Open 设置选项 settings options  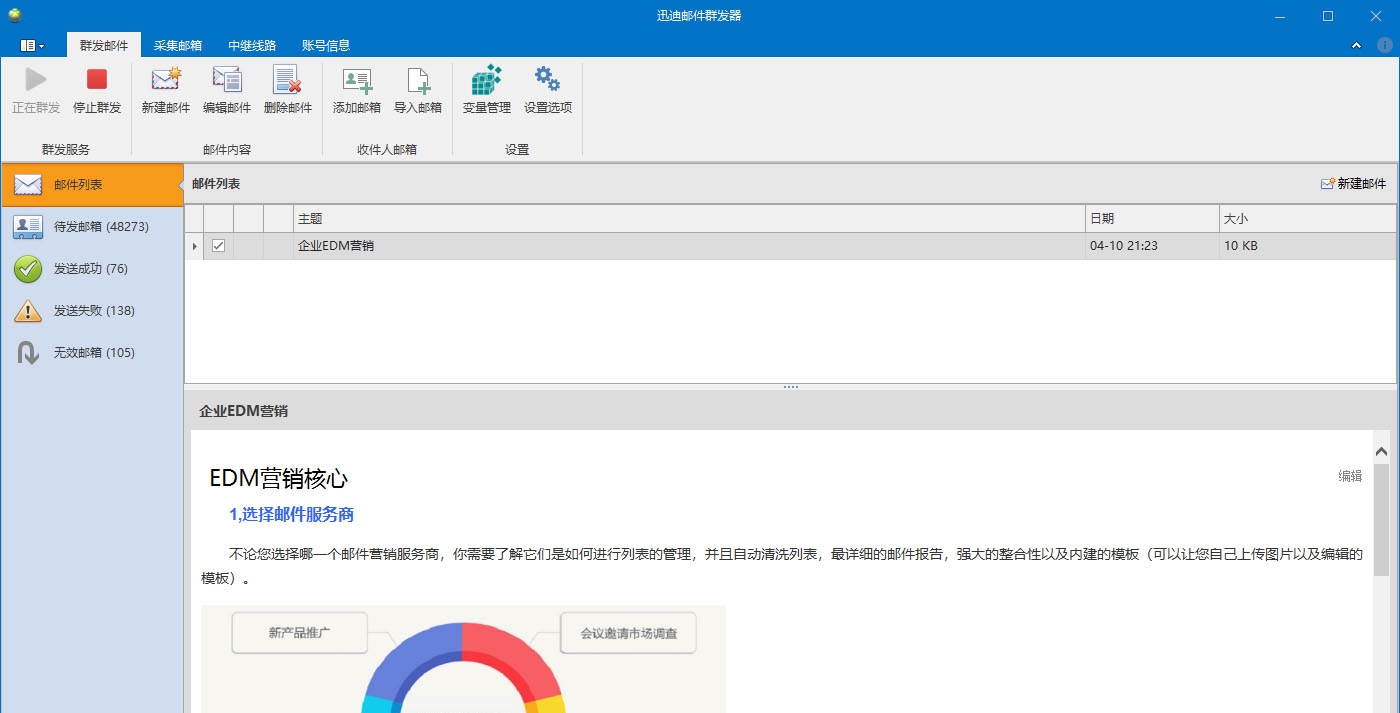click(x=546, y=90)
